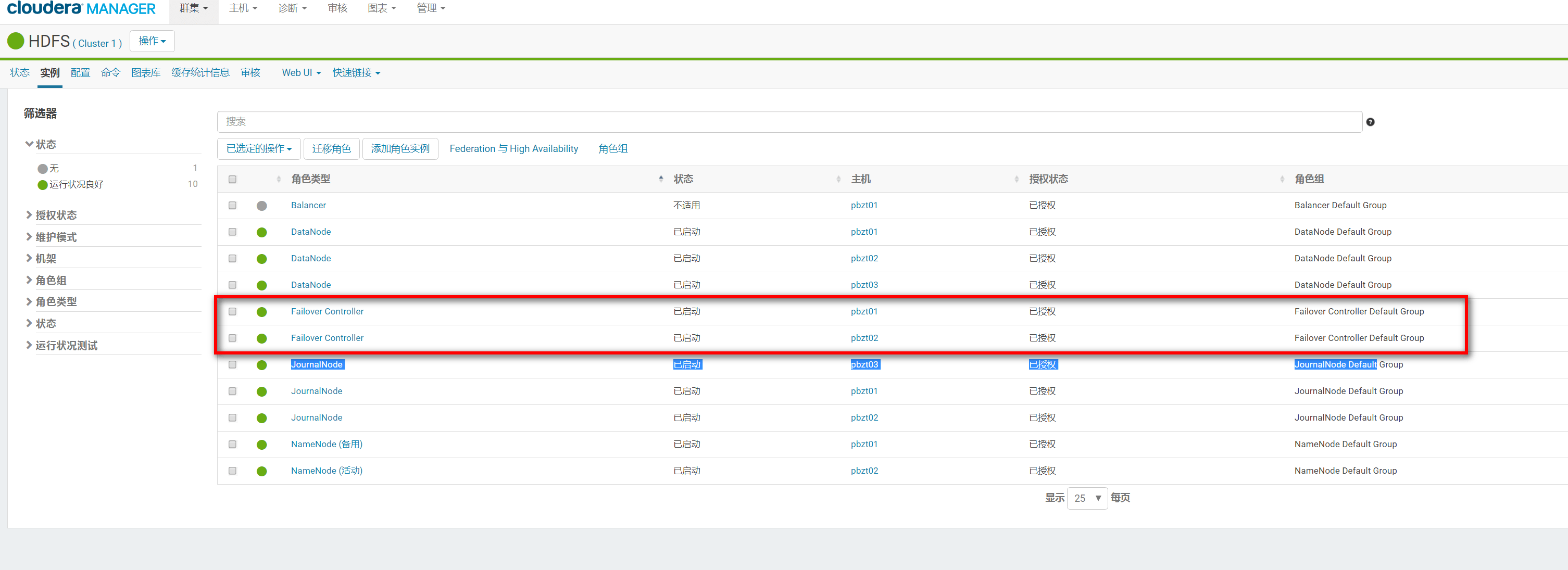Expand the 授权状态 filter section

pyautogui.click(x=55, y=216)
